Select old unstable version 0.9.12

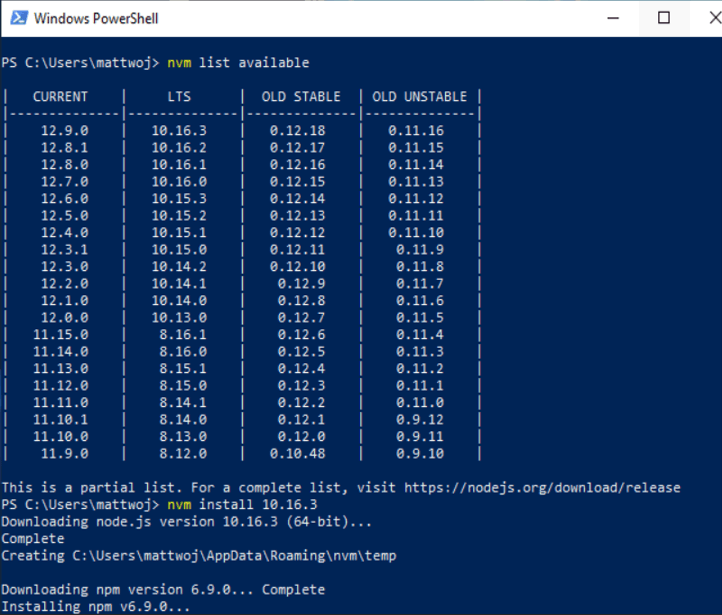pos(420,420)
